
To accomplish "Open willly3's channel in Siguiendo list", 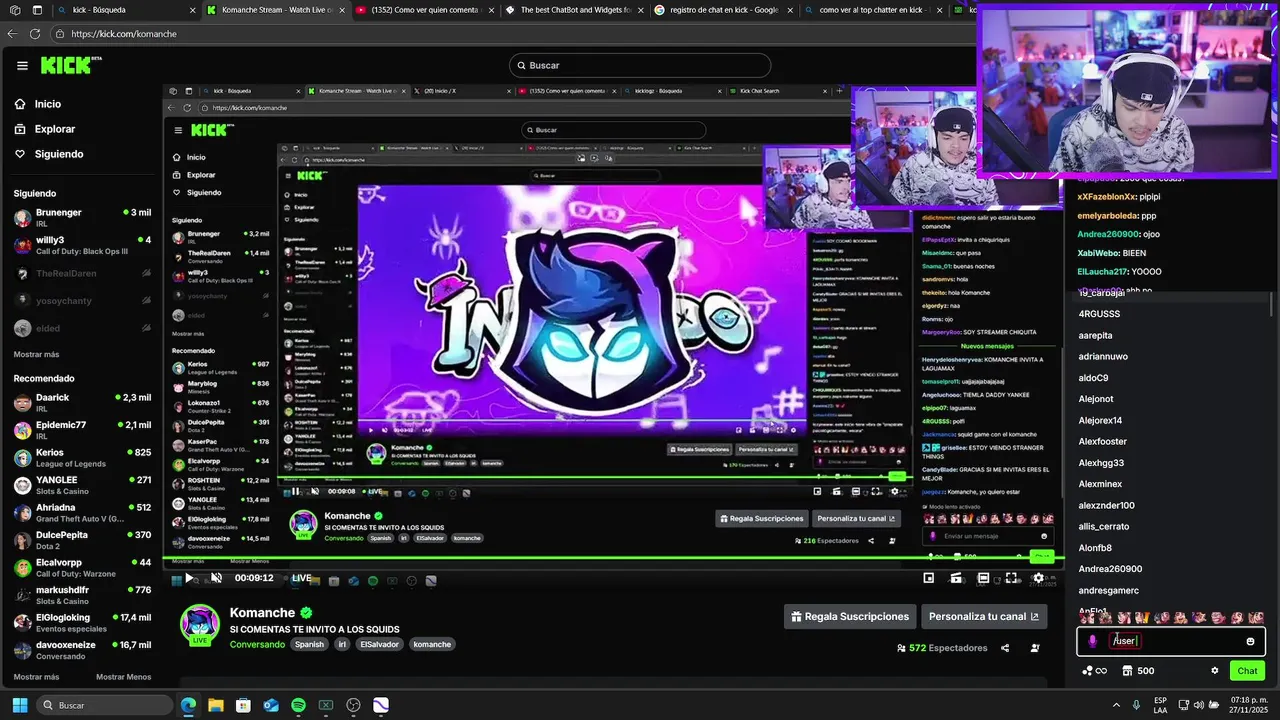I will pyautogui.click(x=82, y=245).
